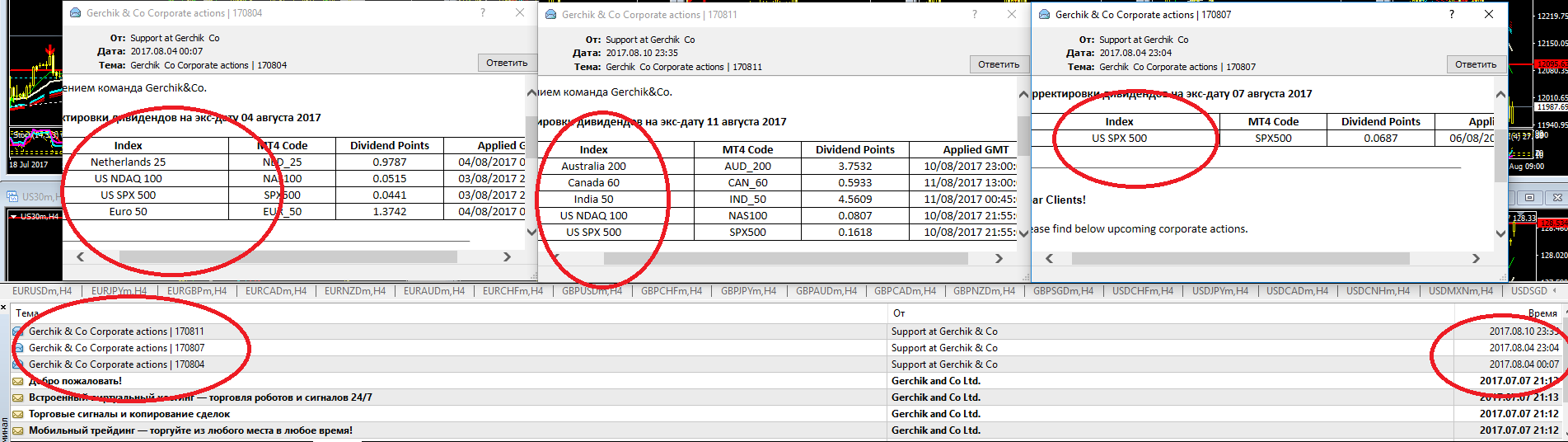Viewport: 1568px width, 442px height.
Task: Click the envelope icon of the 170807 mailbox row
Action: (18, 348)
